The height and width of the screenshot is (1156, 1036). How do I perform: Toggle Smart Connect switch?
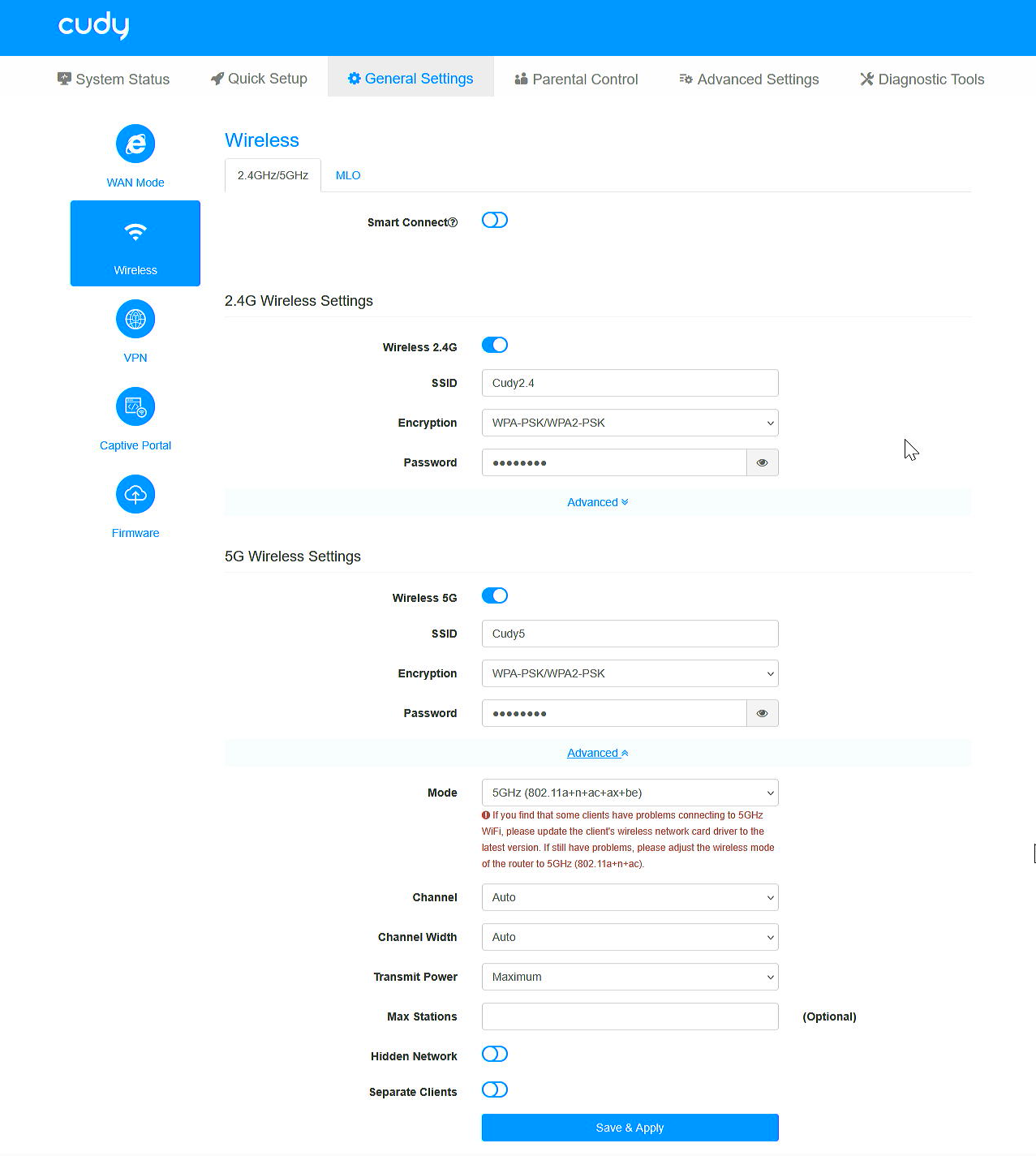click(x=495, y=221)
